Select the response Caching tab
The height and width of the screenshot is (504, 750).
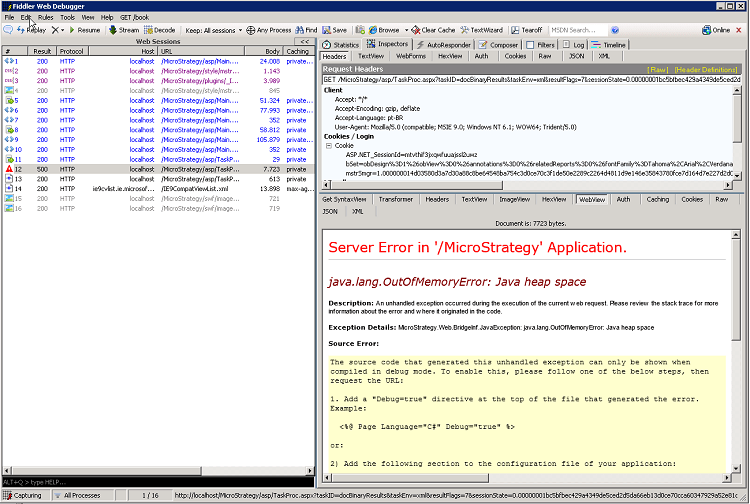pos(658,199)
